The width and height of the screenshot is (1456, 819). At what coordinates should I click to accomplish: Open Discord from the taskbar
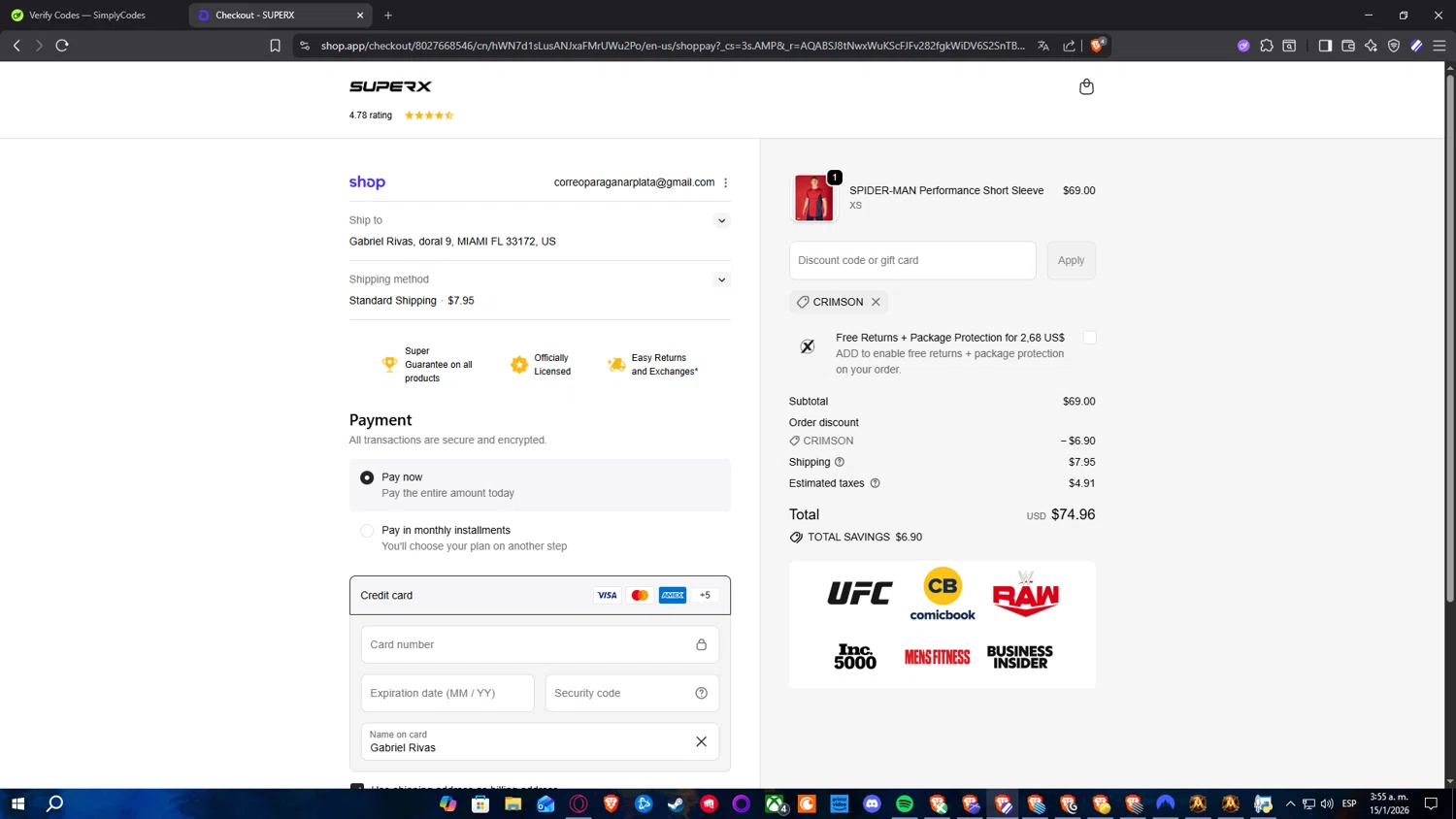coord(872,803)
